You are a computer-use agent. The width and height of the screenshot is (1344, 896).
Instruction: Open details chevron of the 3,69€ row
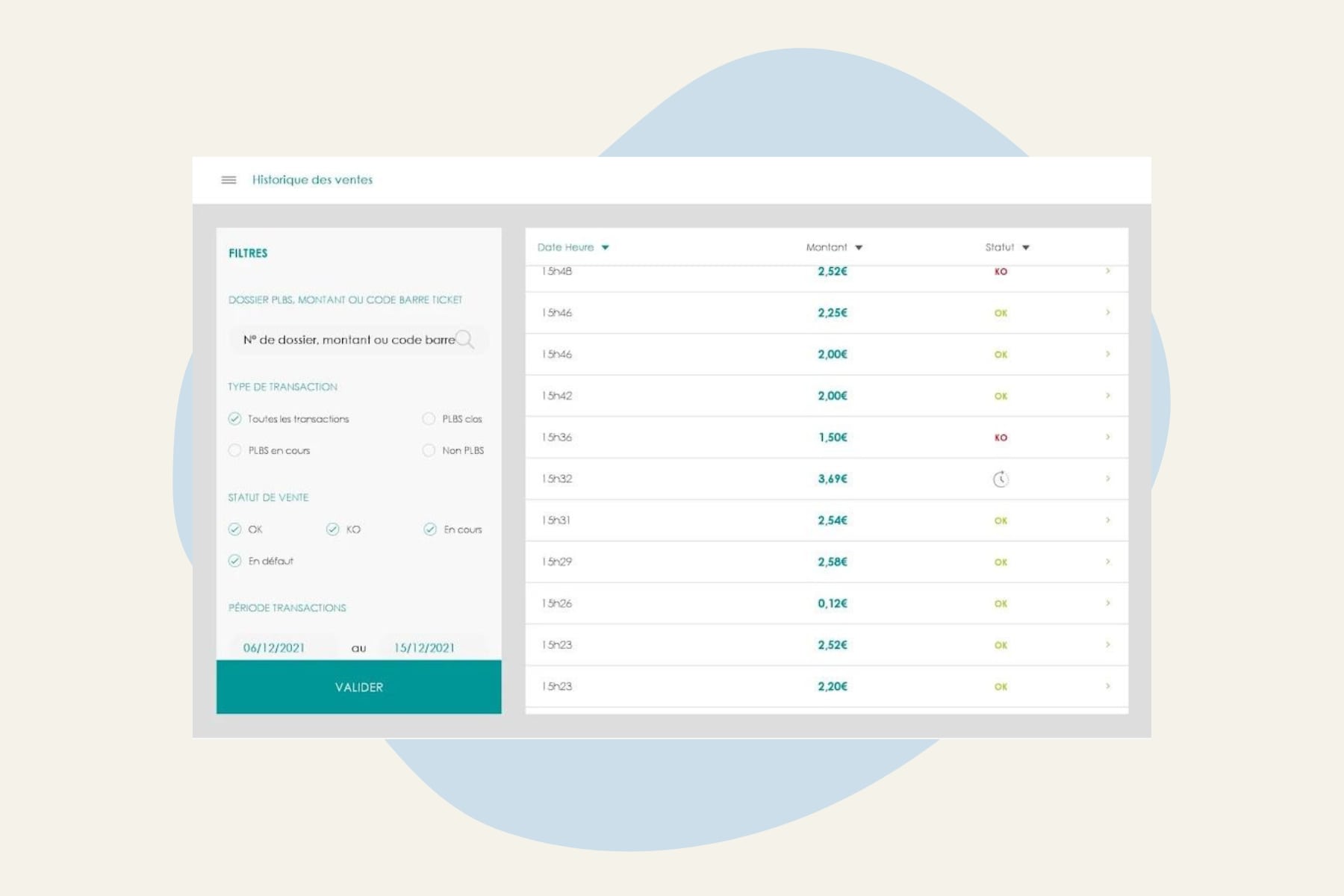[1107, 479]
